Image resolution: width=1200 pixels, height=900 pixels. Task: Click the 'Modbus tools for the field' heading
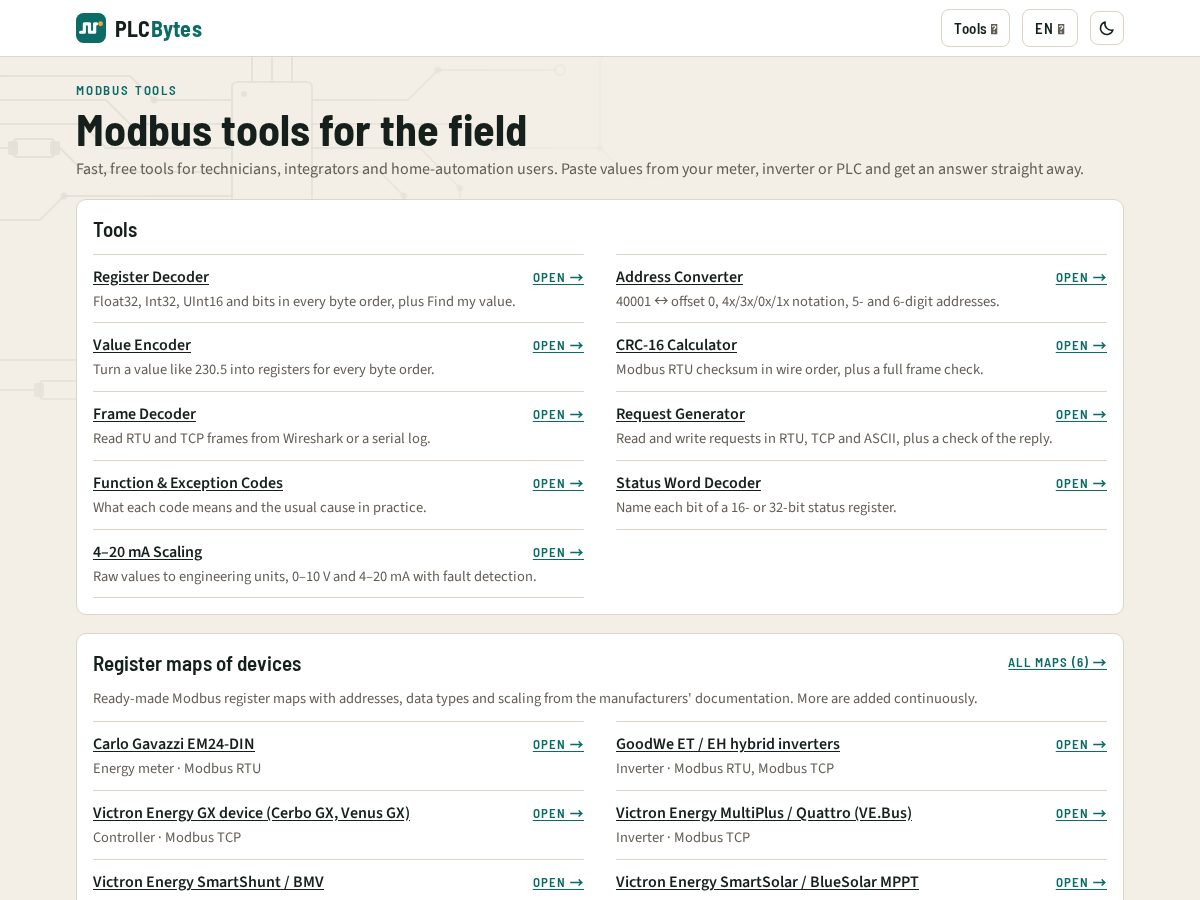[301, 131]
